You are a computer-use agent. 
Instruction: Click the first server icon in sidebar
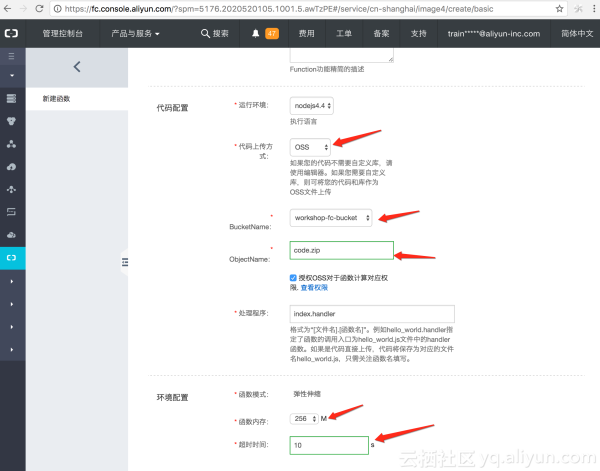pyautogui.click(x=12, y=98)
